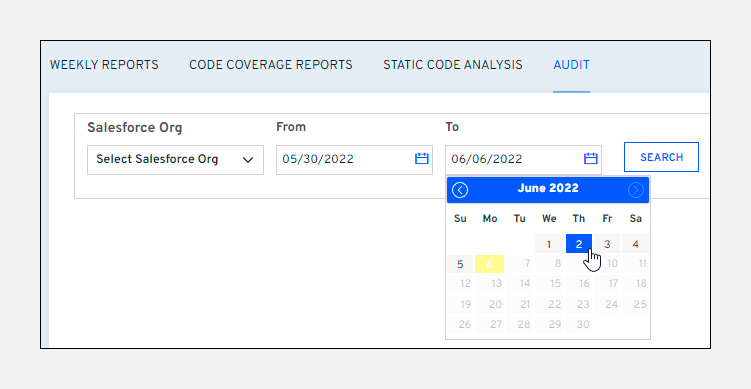This screenshot has width=751, height=389.
Task: Click disabled date 22 in calendar
Action: point(549,304)
